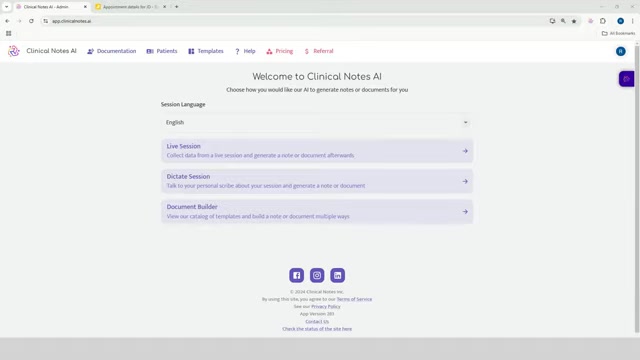Open the Chrome profile avatar
This screenshot has width=640, height=360.
(x=620, y=21)
